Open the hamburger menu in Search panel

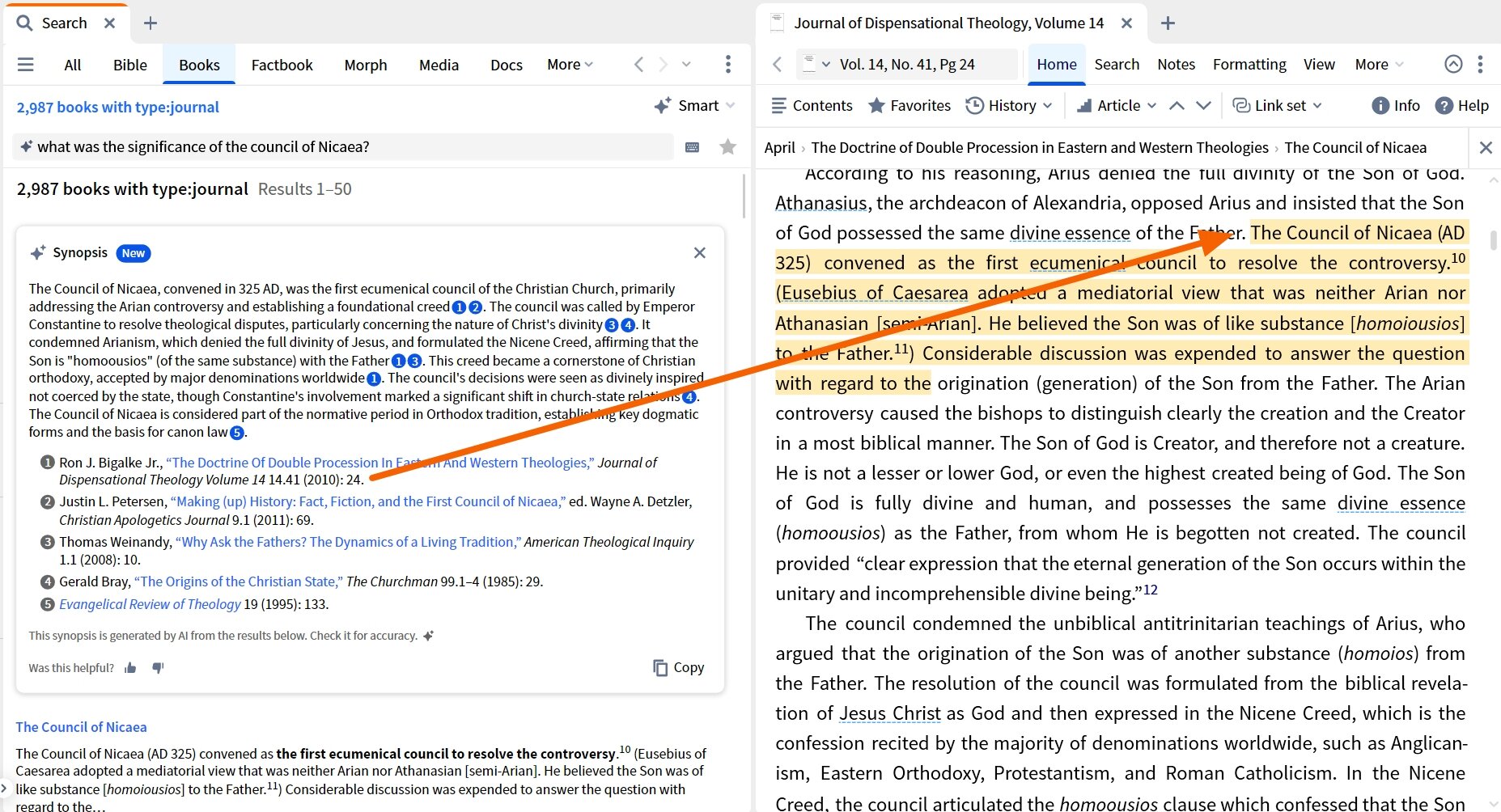pos(26,65)
